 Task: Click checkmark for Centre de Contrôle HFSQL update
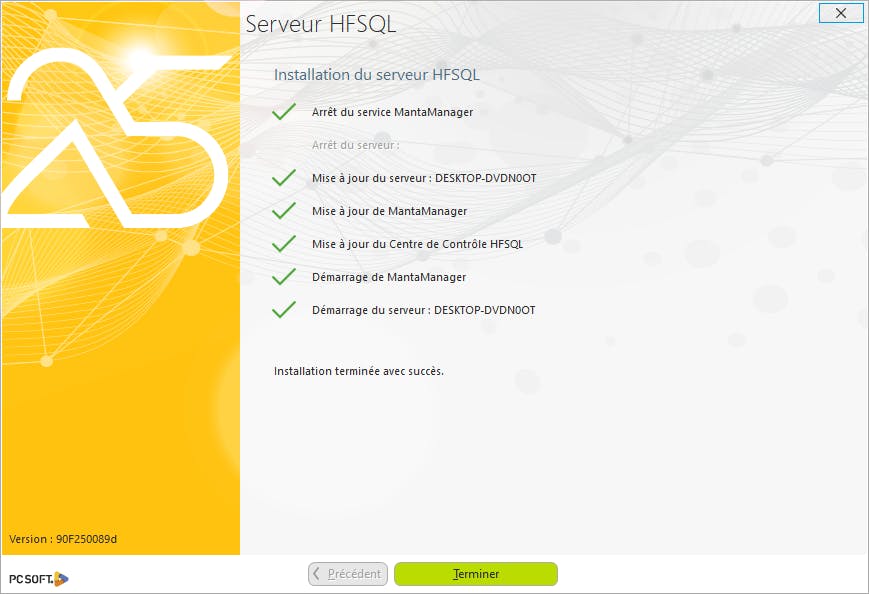point(284,243)
